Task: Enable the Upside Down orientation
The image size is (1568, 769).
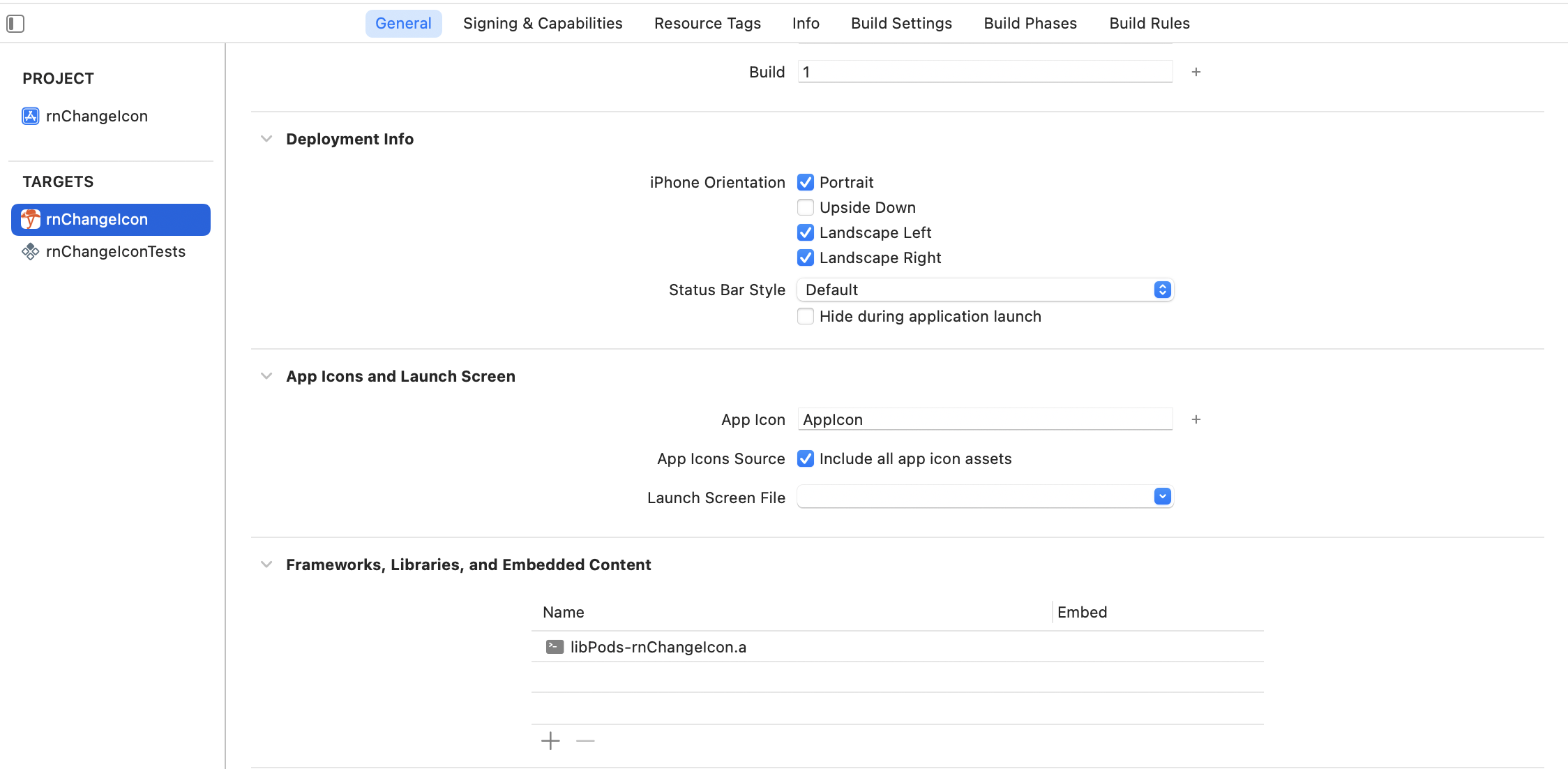Action: tap(805, 207)
